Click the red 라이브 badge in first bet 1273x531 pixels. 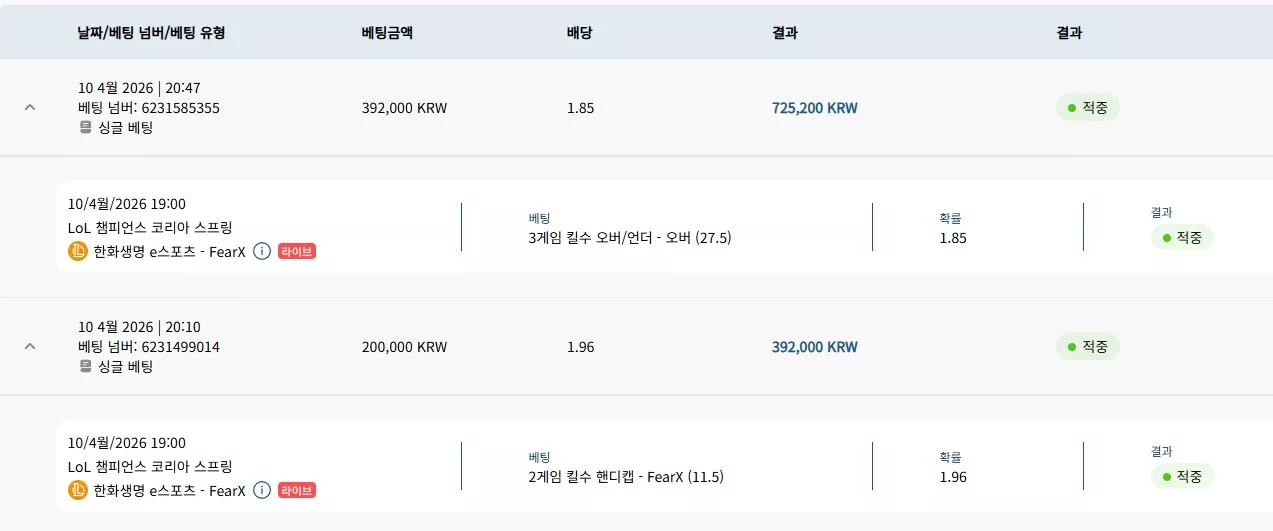coord(297,251)
